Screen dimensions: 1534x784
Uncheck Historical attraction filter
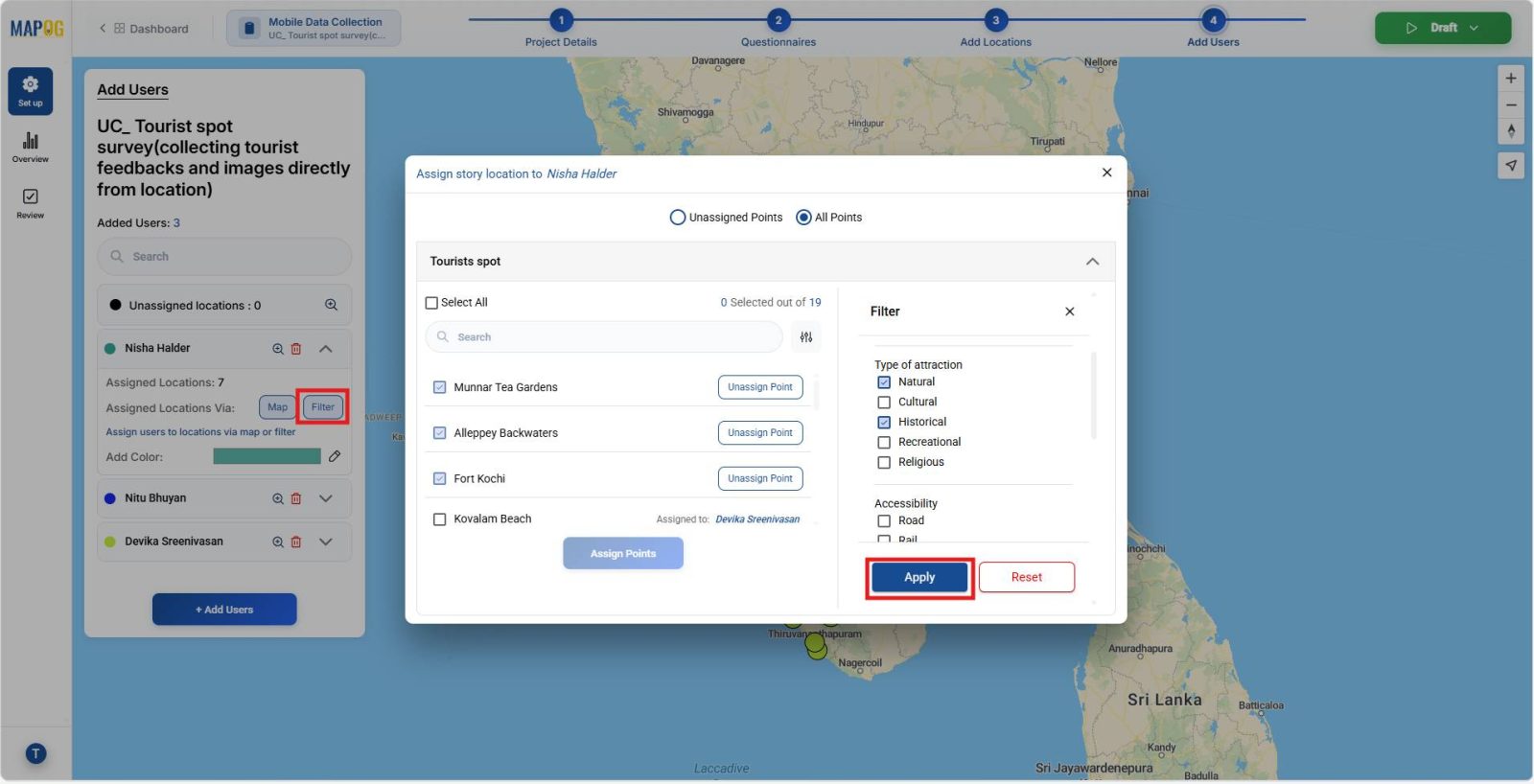[884, 423]
